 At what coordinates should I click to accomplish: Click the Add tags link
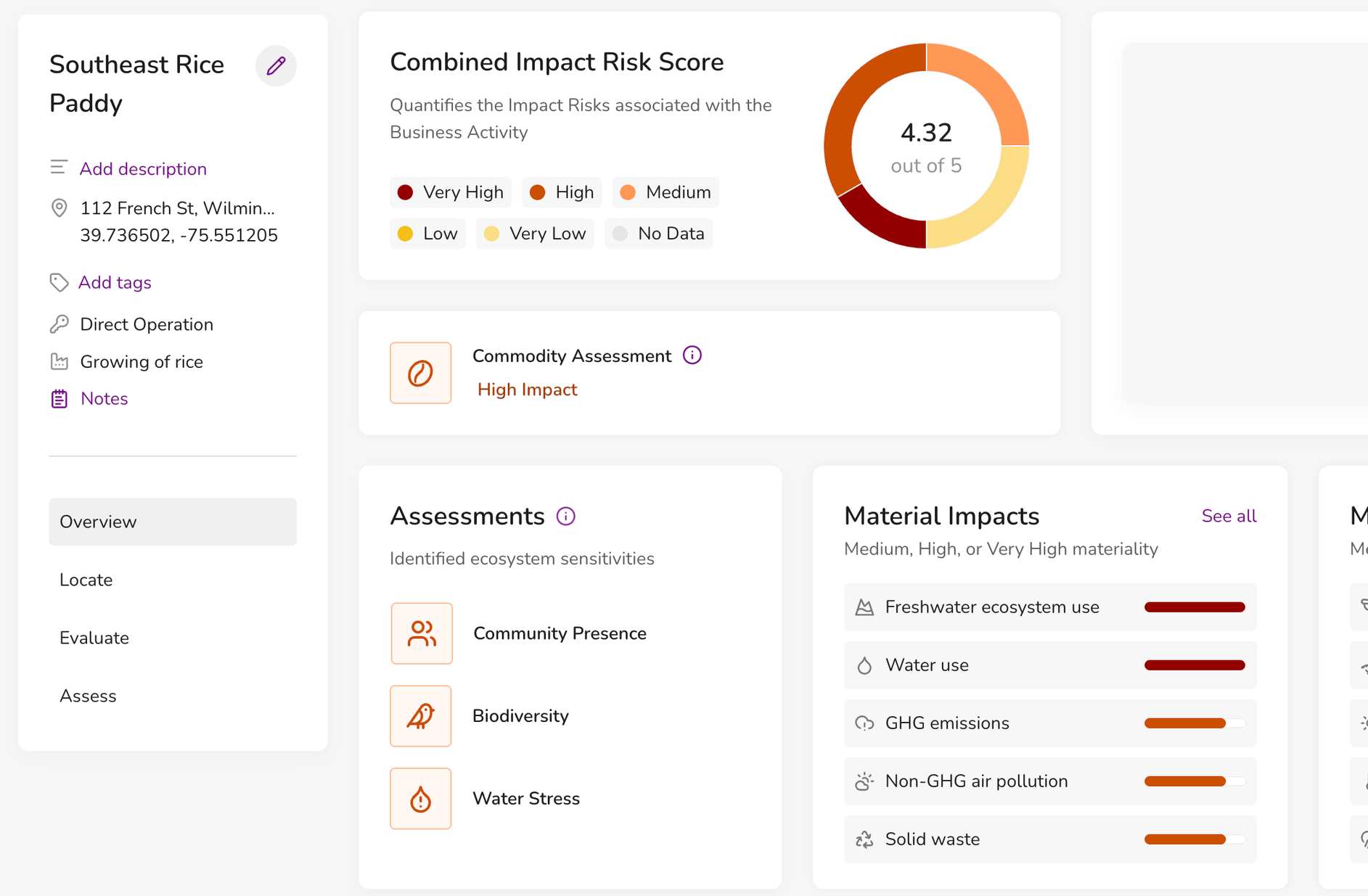[115, 282]
